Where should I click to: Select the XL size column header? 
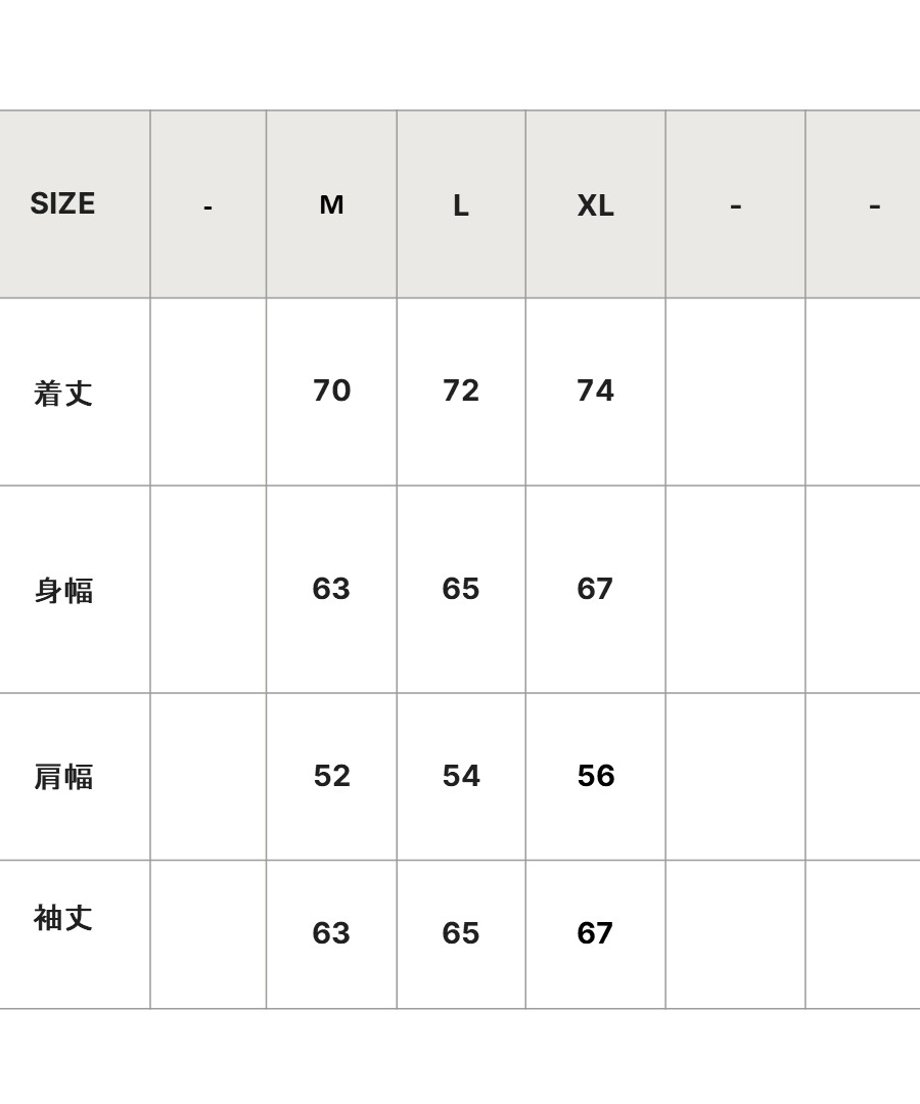[x=596, y=204]
